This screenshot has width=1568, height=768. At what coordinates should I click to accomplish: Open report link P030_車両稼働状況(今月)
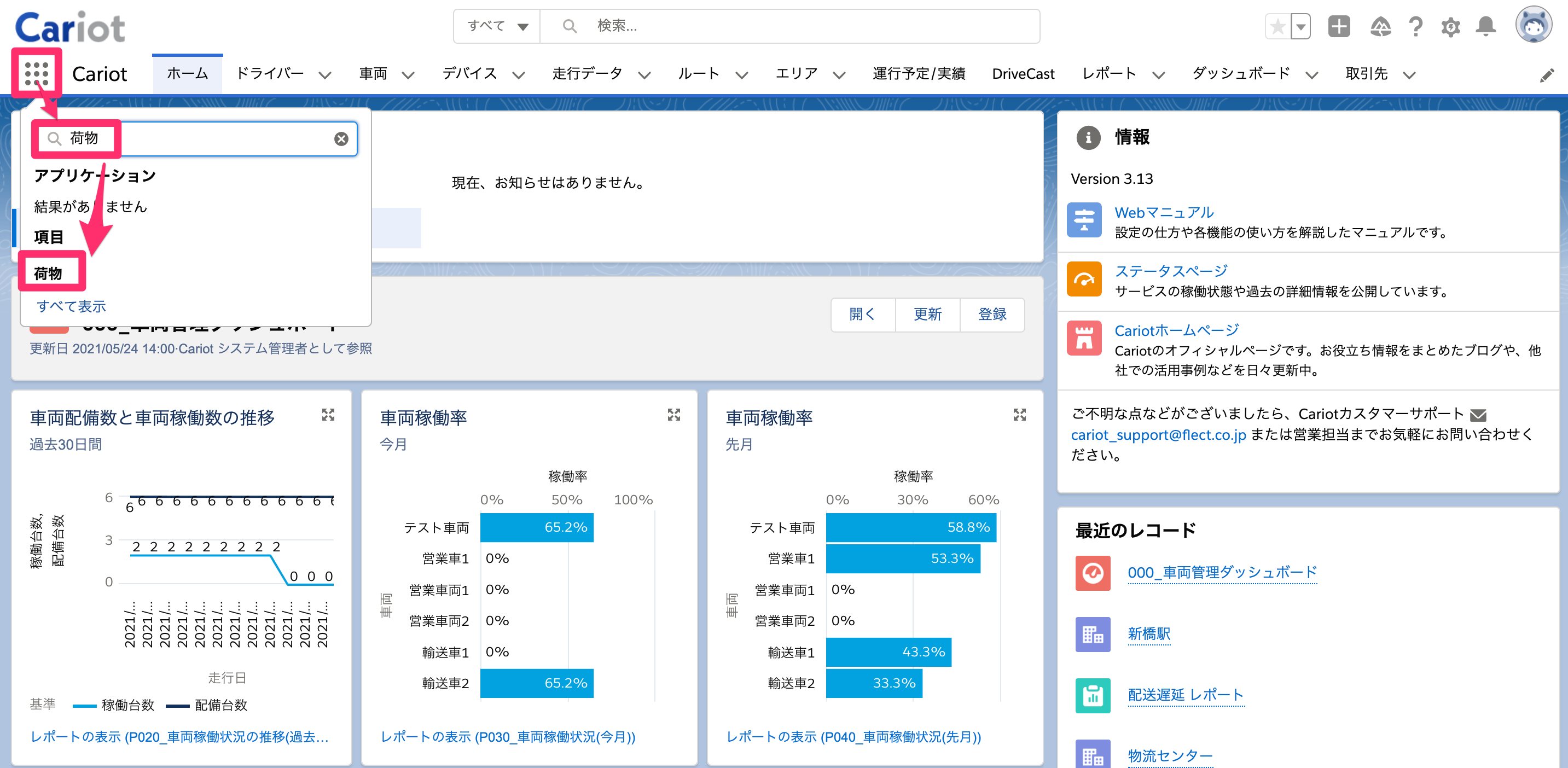(508, 737)
